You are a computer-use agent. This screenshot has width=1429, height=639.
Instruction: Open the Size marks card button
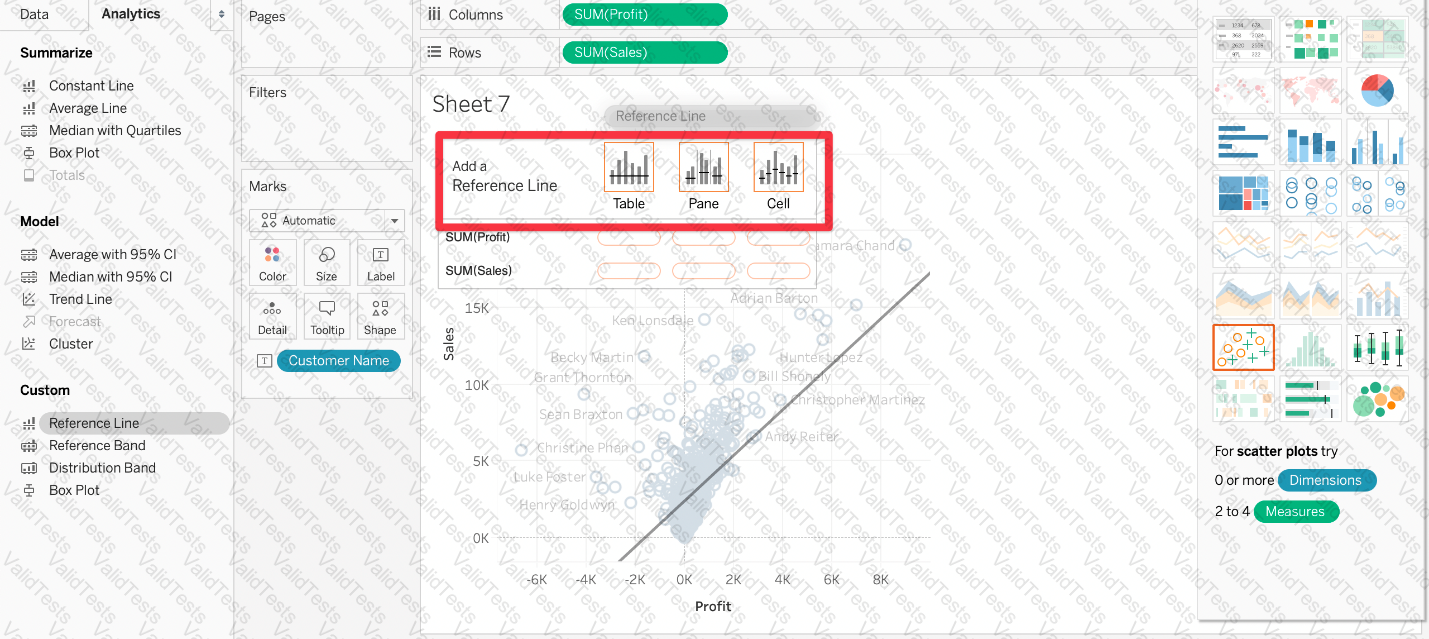point(327,263)
